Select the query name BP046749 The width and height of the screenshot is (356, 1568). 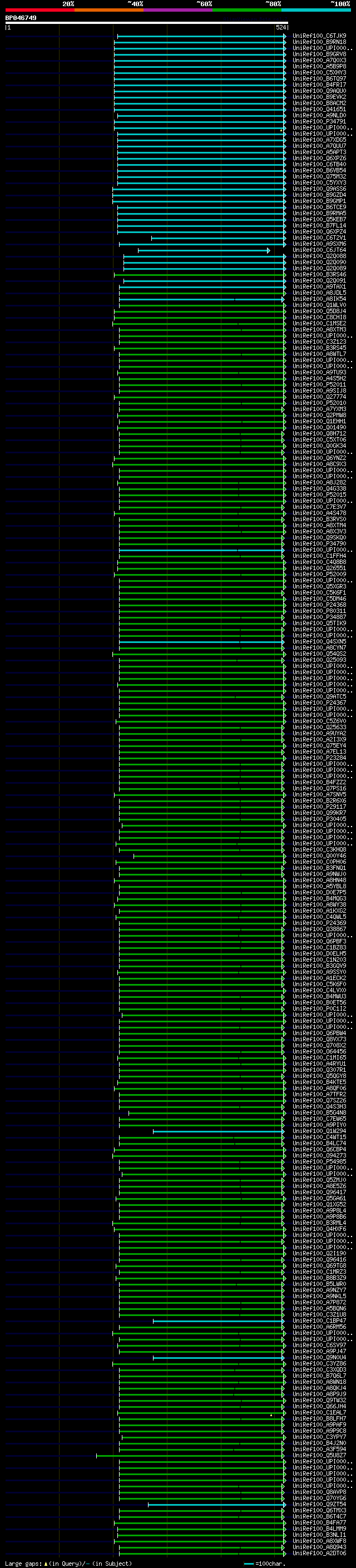[21, 18]
